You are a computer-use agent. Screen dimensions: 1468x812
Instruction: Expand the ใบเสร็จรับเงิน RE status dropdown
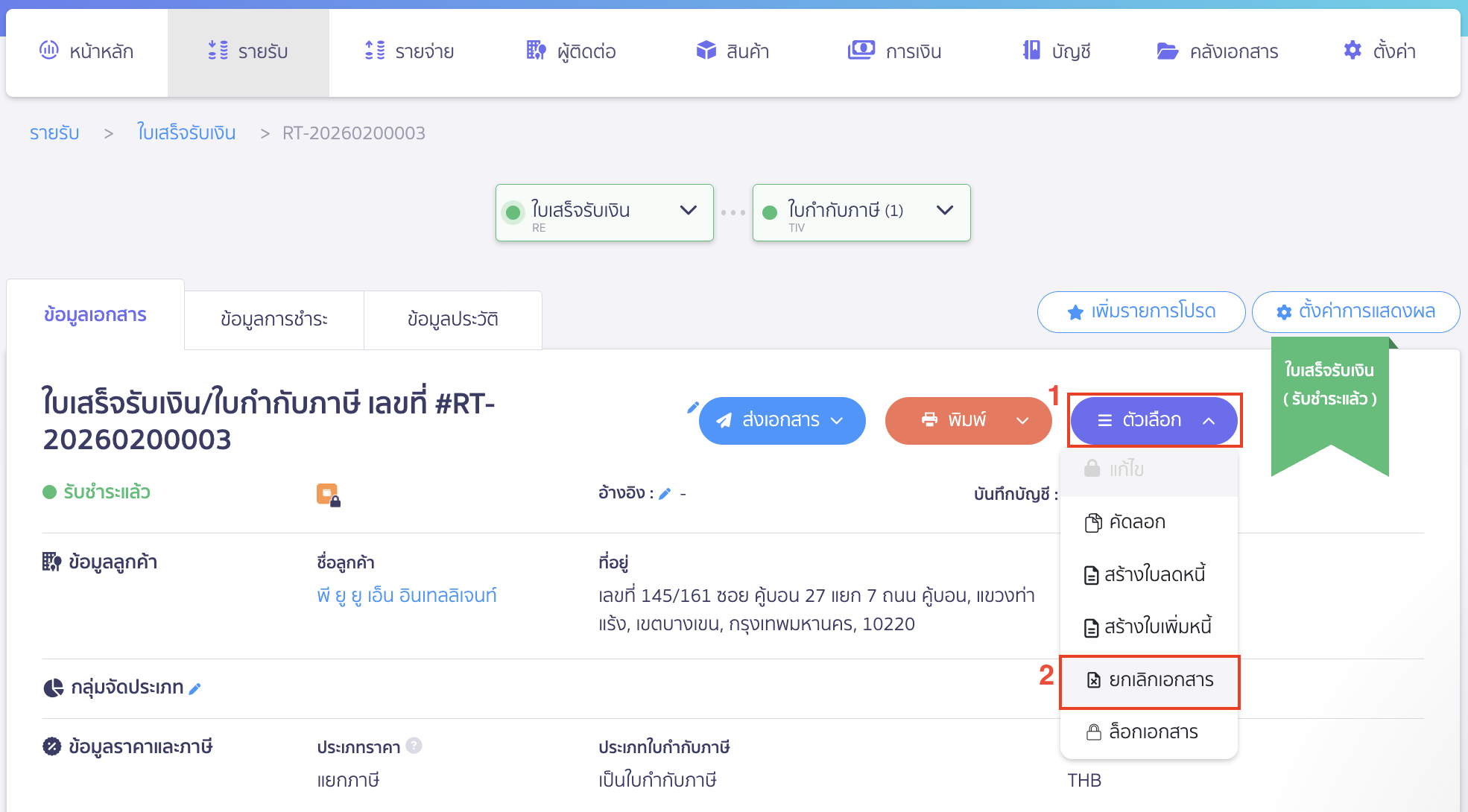pos(689,211)
